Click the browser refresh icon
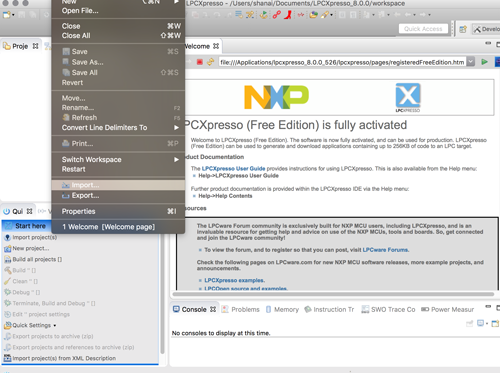Screen dimensions: 500x373 pyautogui.click(x=210, y=62)
